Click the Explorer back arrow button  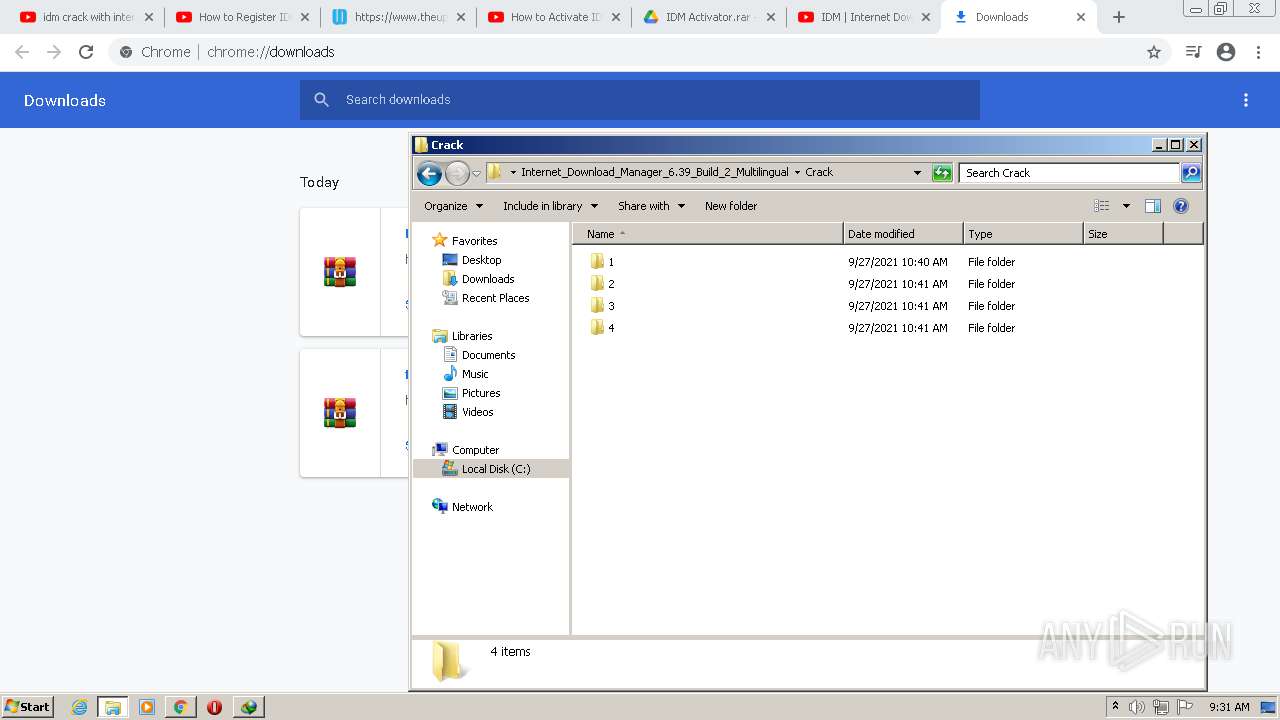pyautogui.click(x=429, y=173)
